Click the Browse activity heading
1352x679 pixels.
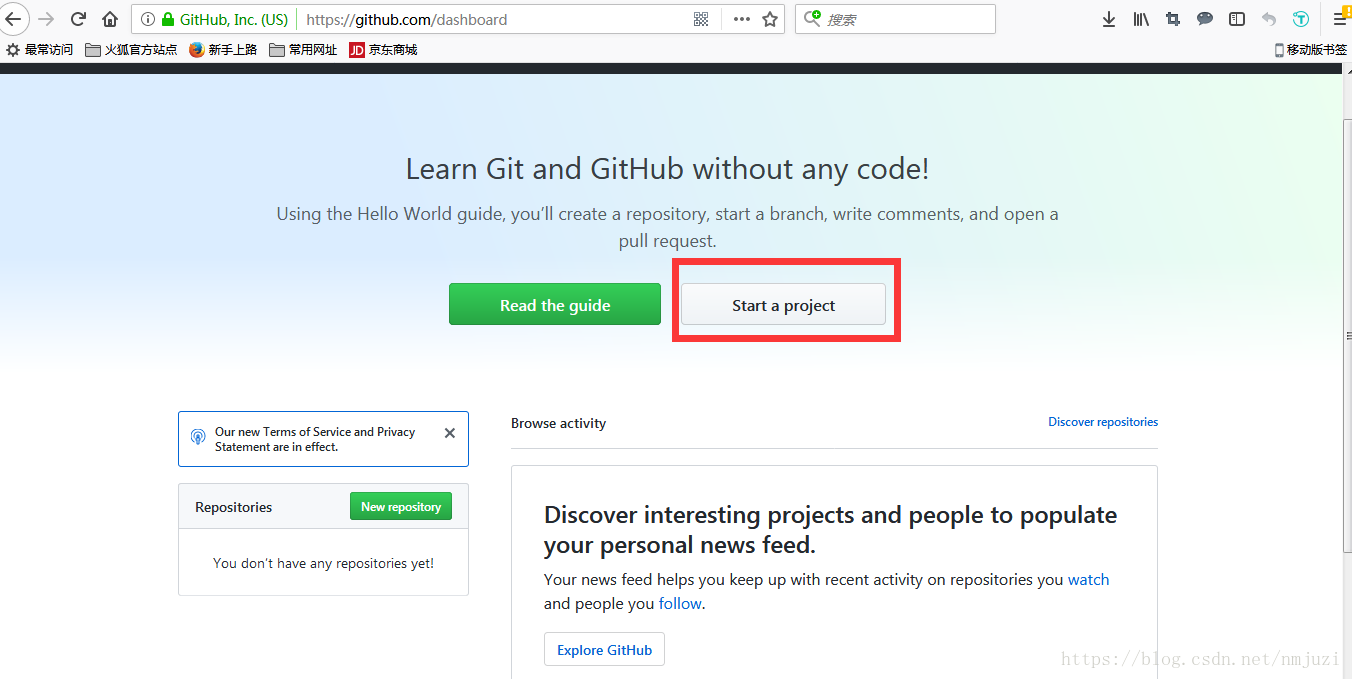(558, 424)
